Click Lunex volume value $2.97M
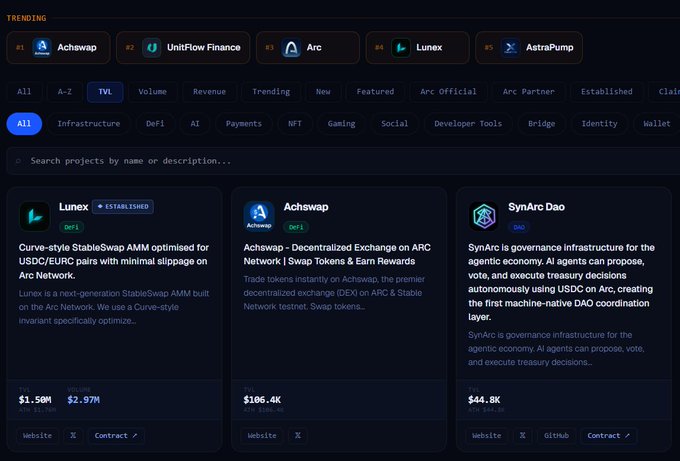 point(84,400)
